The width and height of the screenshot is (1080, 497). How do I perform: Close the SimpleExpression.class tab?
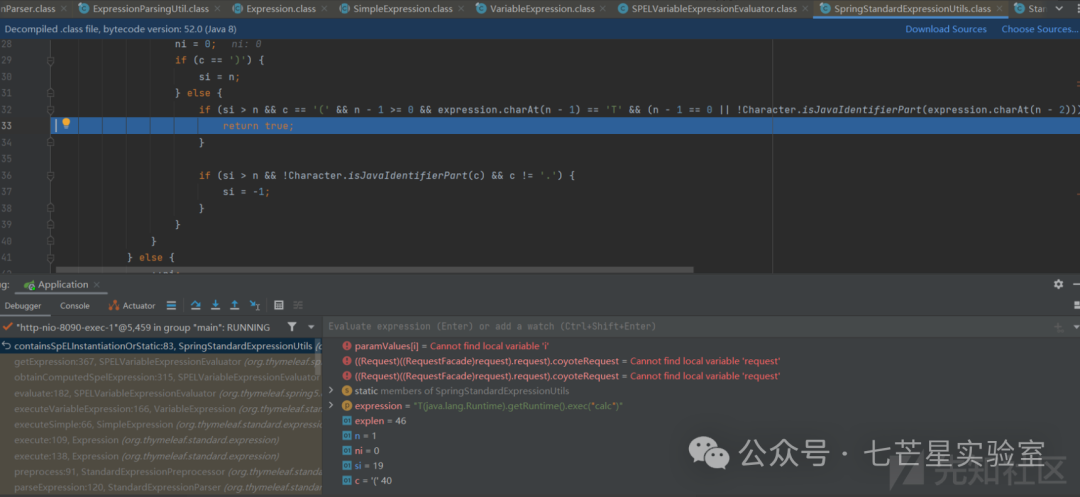[463, 9]
